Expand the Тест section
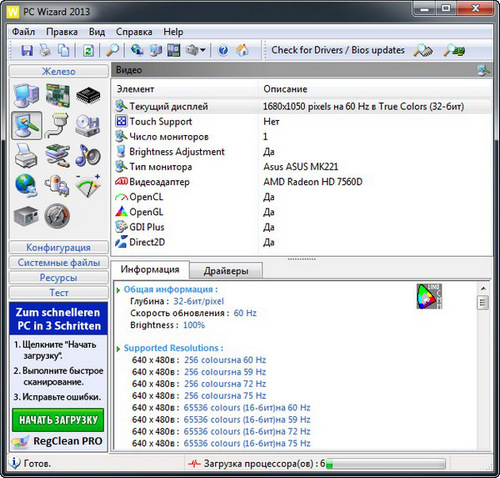 pos(59,293)
